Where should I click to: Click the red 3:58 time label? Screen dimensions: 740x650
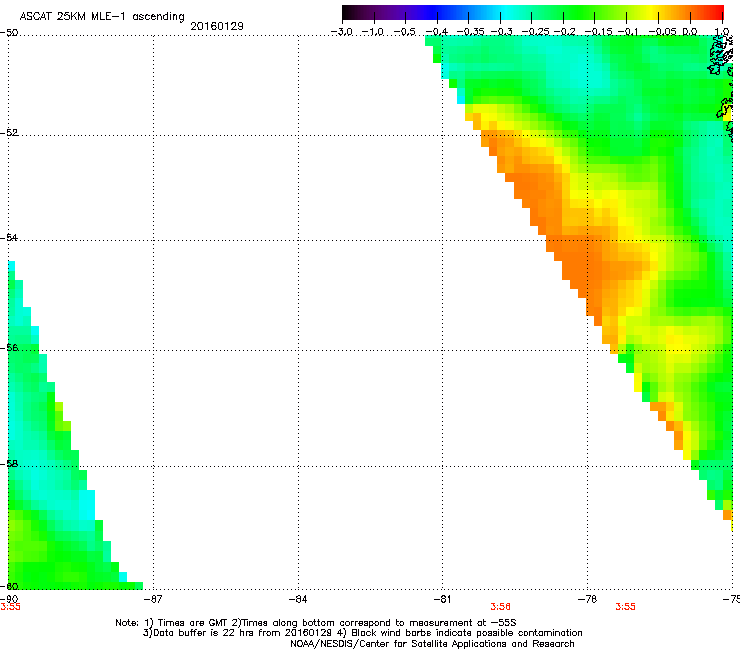500,607
